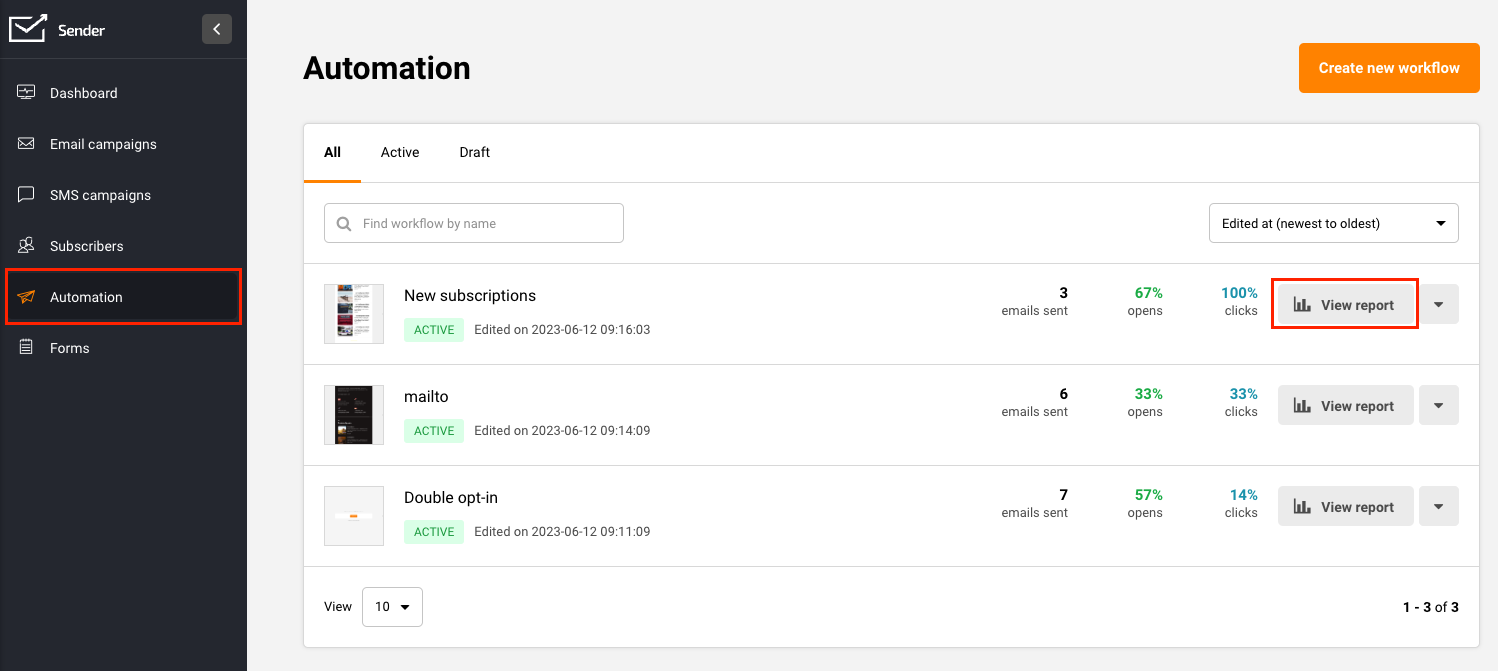
Task: Click the Forms document icon
Action: [x=27, y=348]
